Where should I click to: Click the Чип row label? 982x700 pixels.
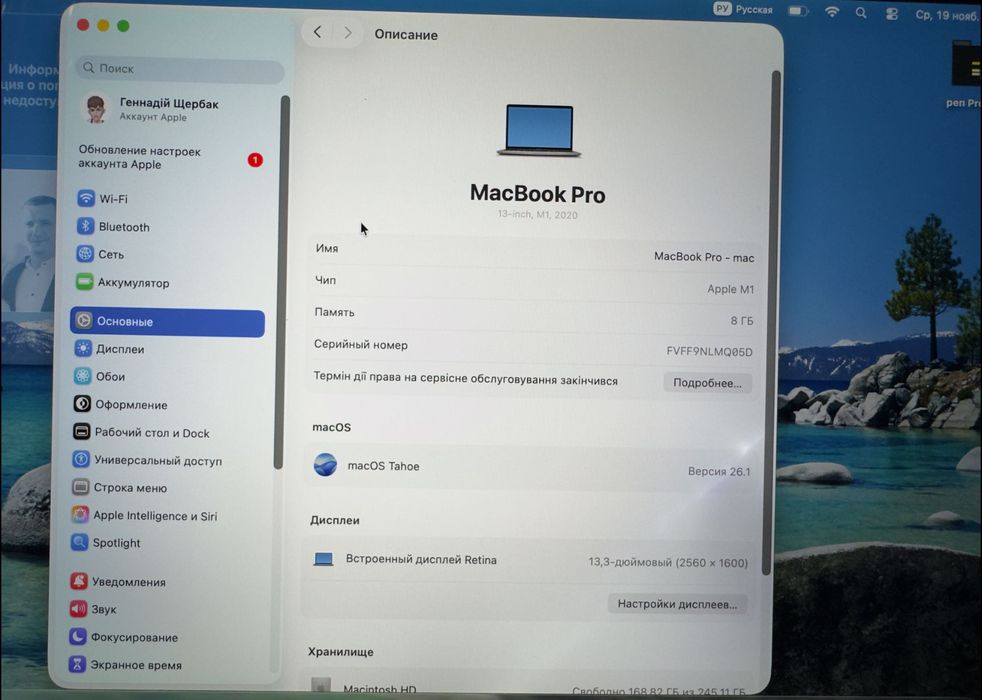(325, 280)
